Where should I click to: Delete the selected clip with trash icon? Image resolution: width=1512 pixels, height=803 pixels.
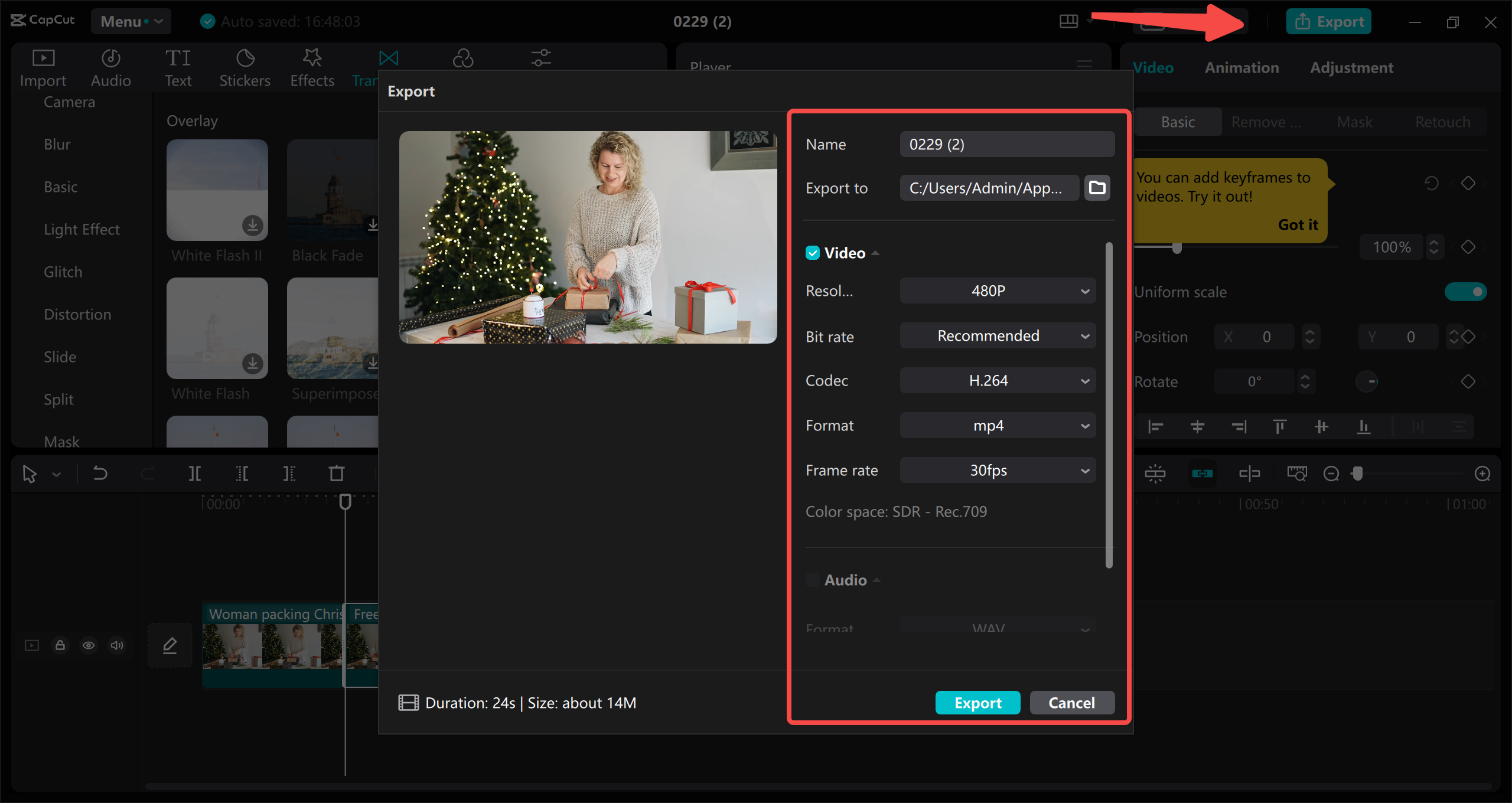click(335, 473)
